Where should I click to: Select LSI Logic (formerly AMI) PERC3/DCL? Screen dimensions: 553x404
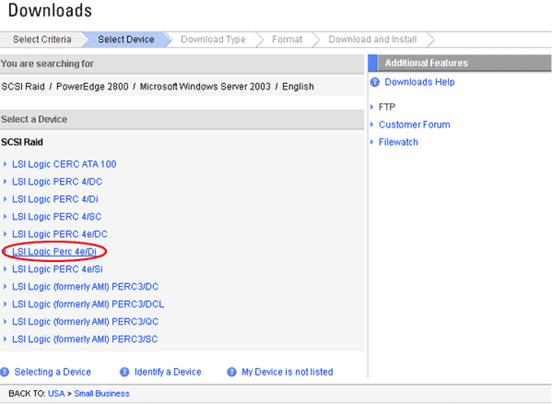88,304
